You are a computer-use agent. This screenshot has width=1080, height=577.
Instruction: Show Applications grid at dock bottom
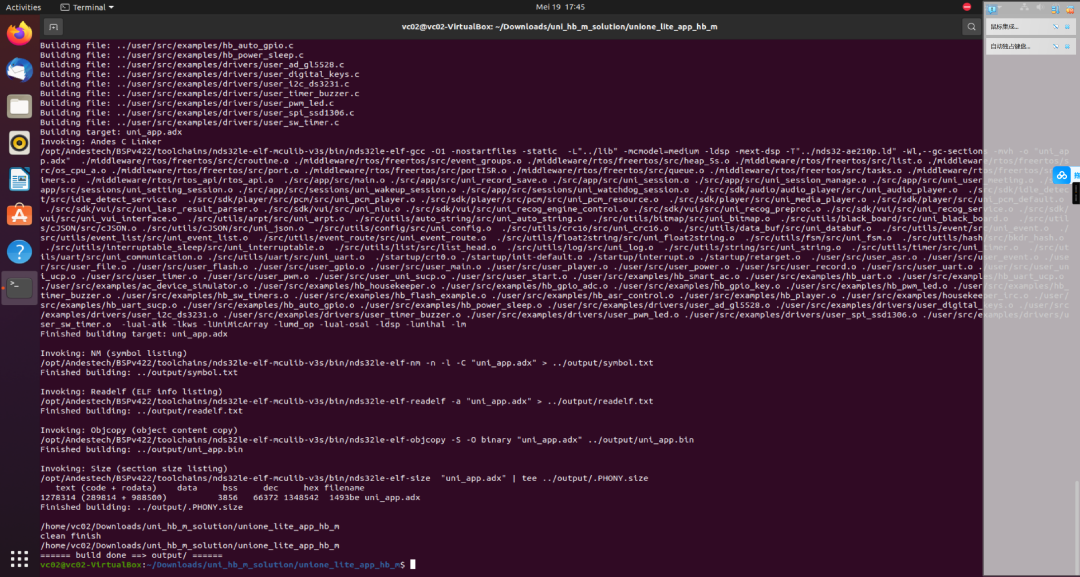pyautogui.click(x=19, y=558)
